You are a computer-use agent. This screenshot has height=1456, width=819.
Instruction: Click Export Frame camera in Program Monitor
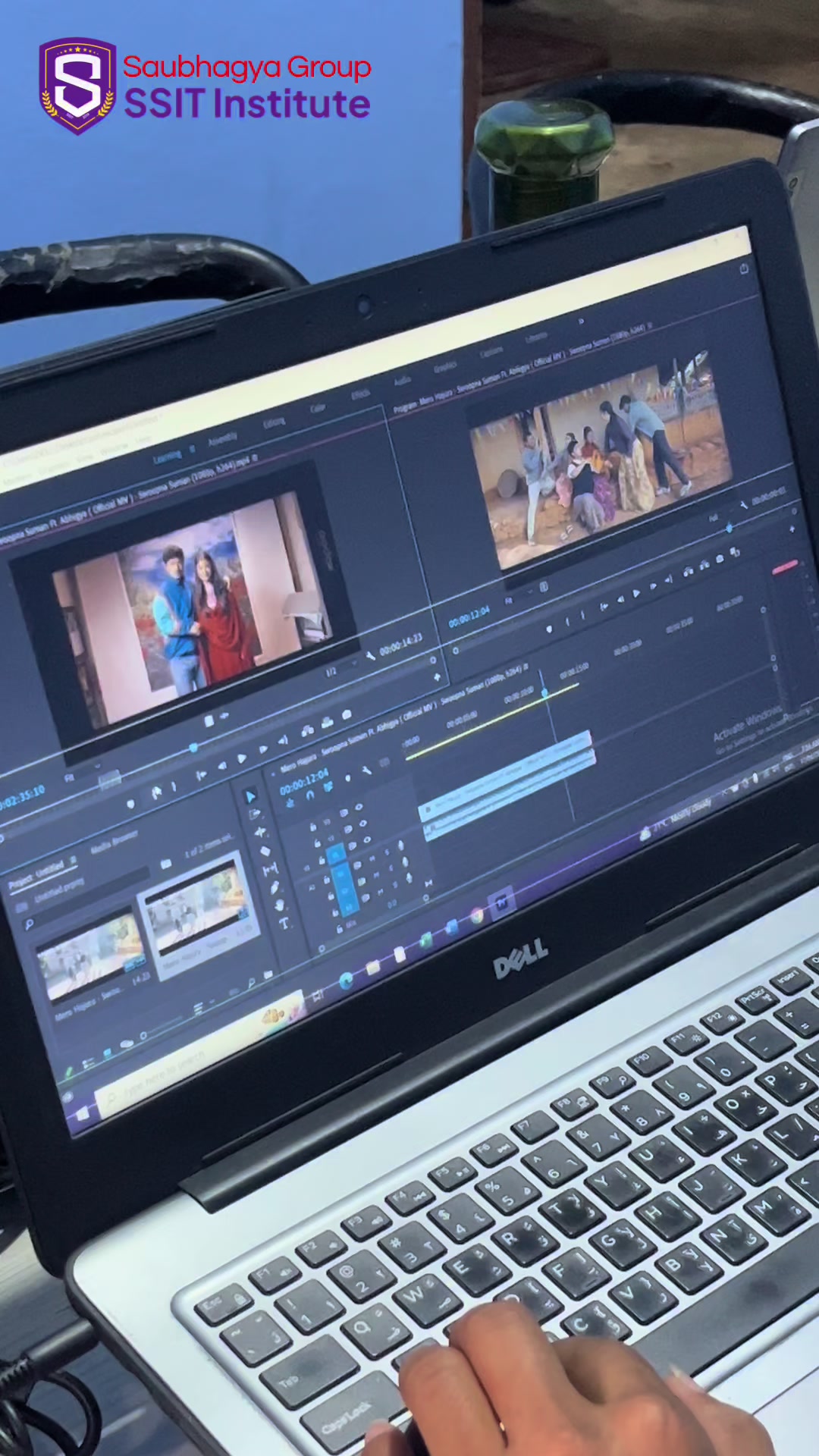click(720, 560)
